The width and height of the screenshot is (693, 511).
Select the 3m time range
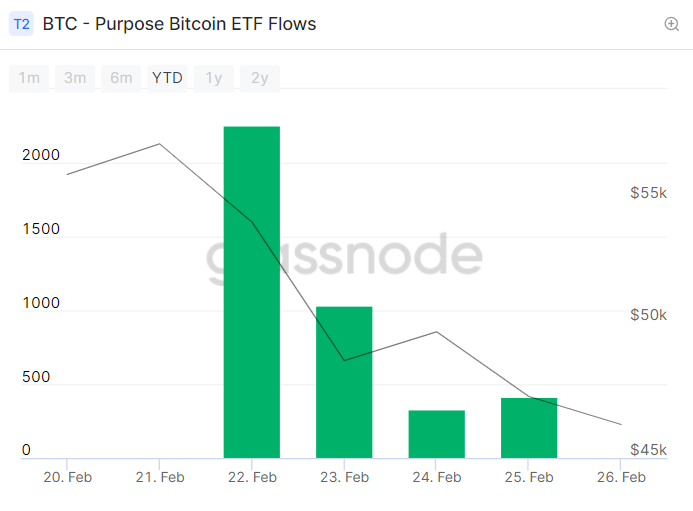[x=75, y=78]
